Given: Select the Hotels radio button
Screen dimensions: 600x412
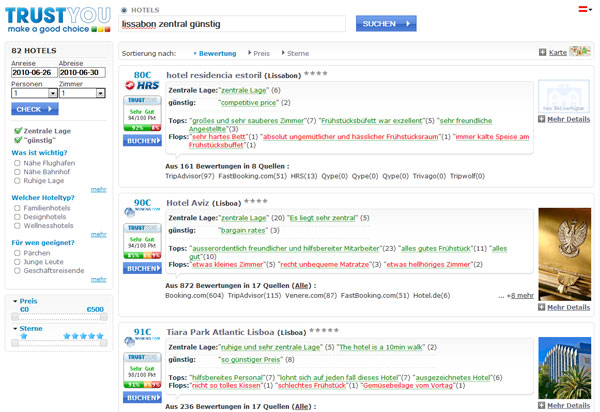Looking at the screenshot, I should click(124, 10).
